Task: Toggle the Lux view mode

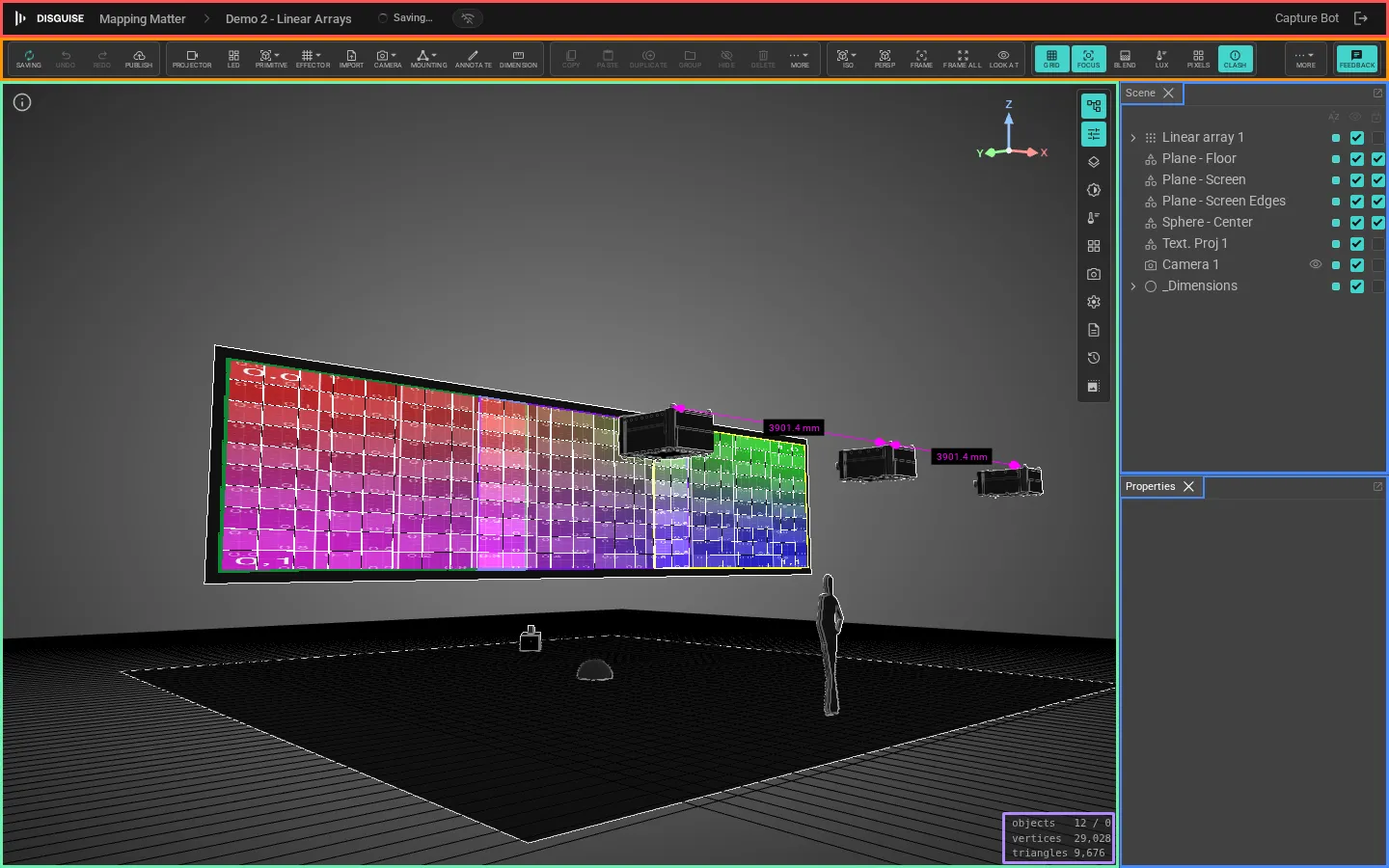Action: pos(1161,59)
